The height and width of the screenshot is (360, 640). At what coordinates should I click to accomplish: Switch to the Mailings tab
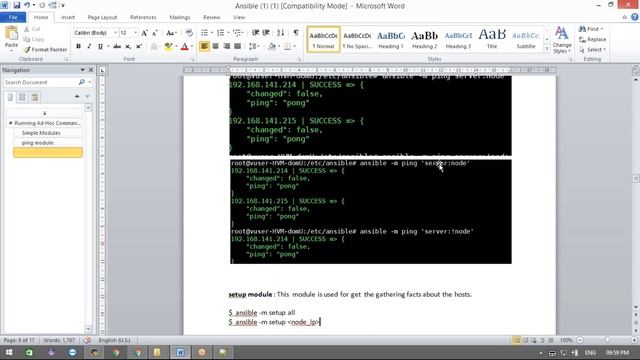180,17
